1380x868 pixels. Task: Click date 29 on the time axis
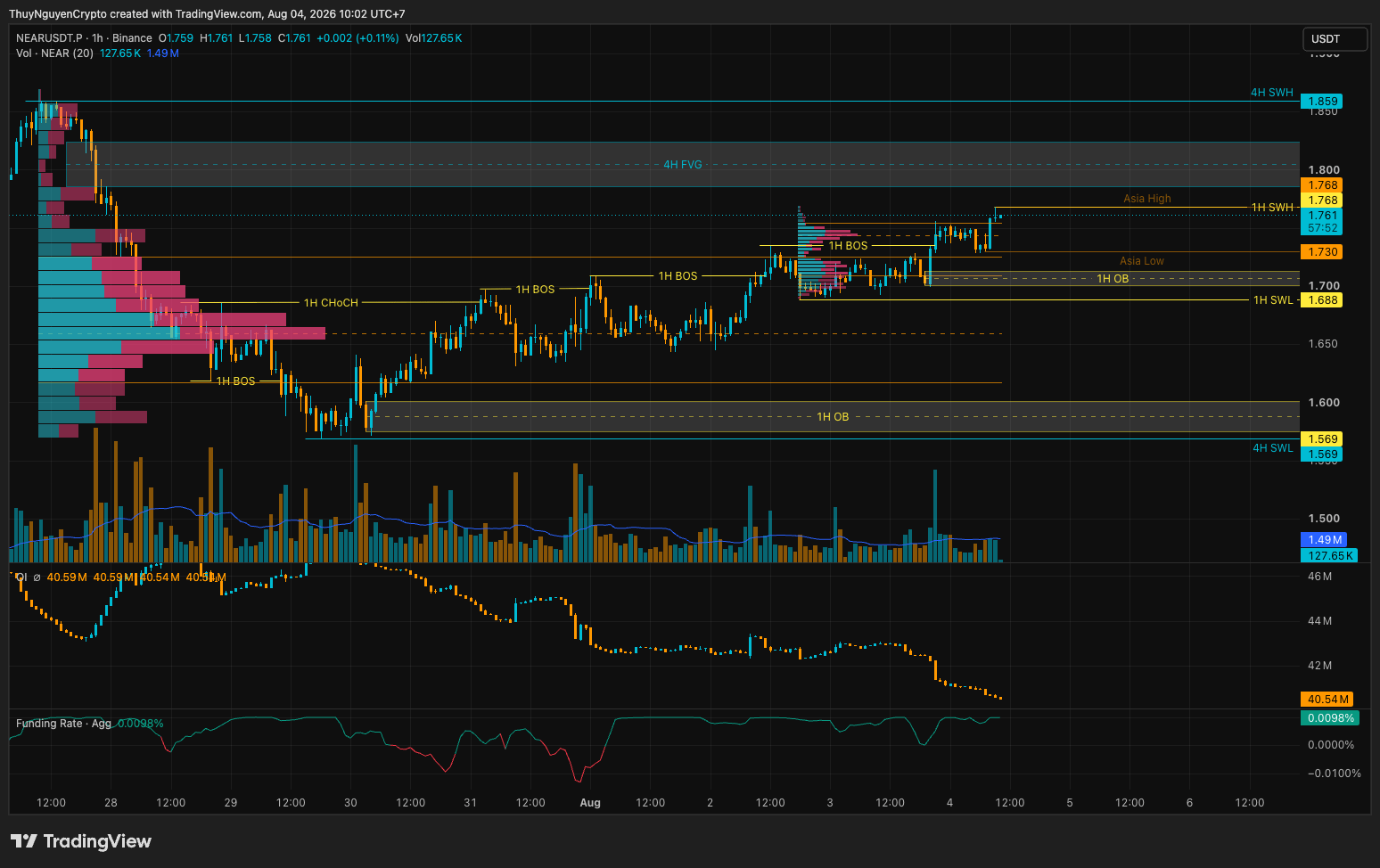[231, 803]
